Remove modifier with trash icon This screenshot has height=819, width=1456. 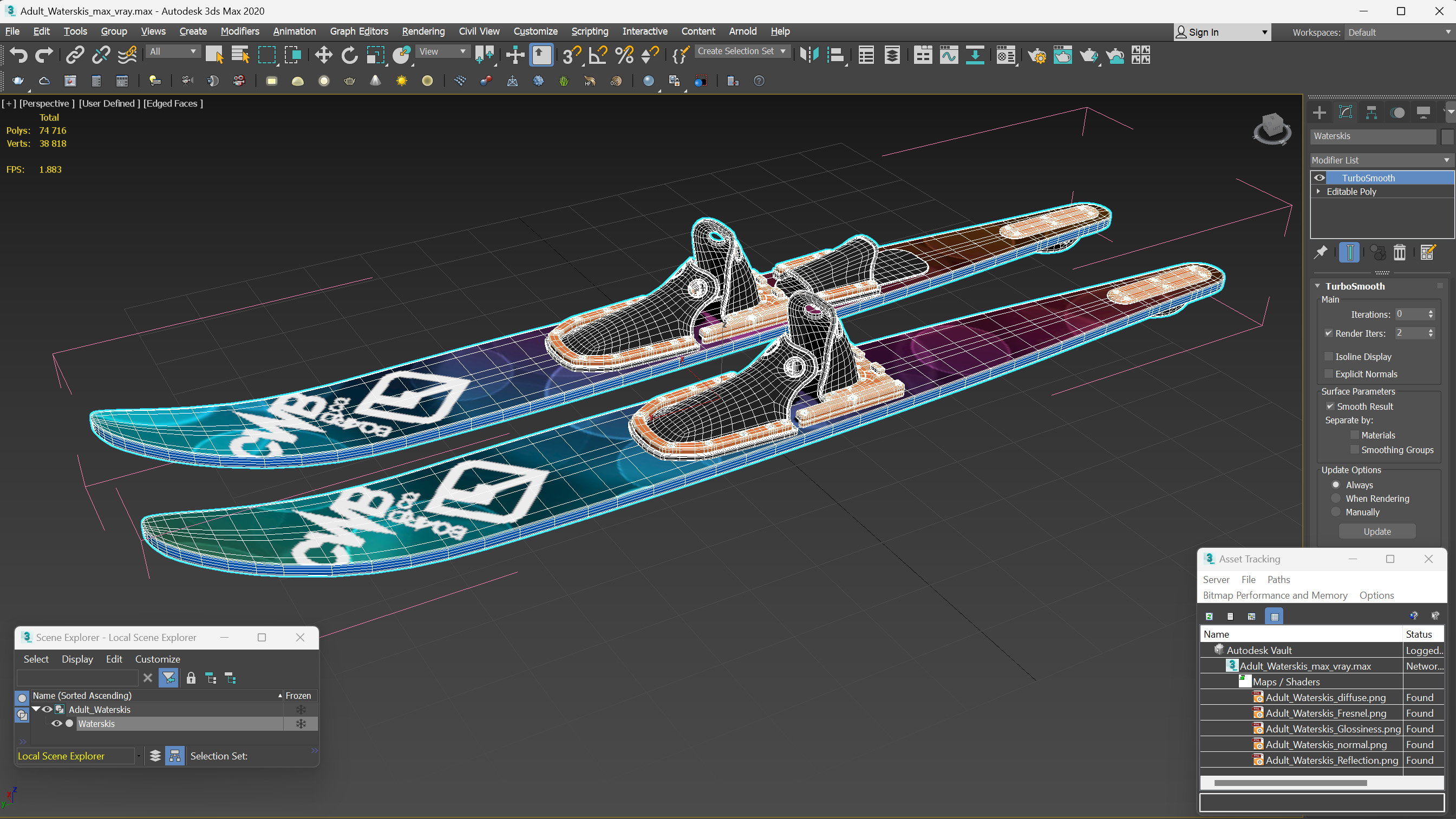click(1400, 252)
